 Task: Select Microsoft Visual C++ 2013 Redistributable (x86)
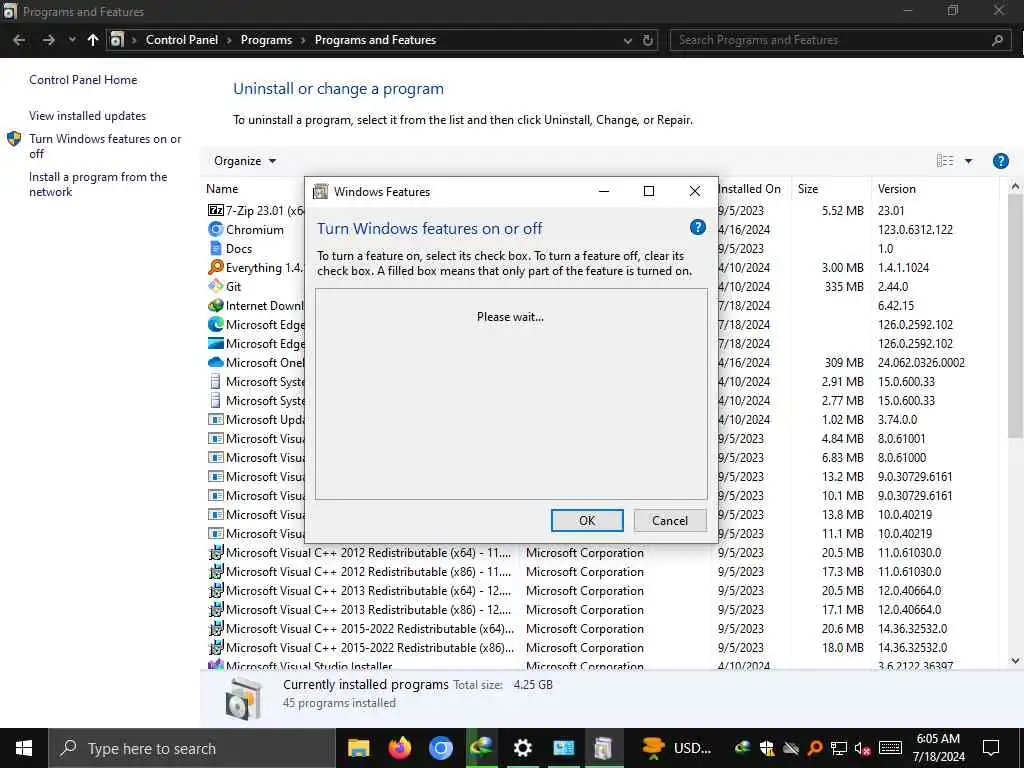[x=368, y=609]
